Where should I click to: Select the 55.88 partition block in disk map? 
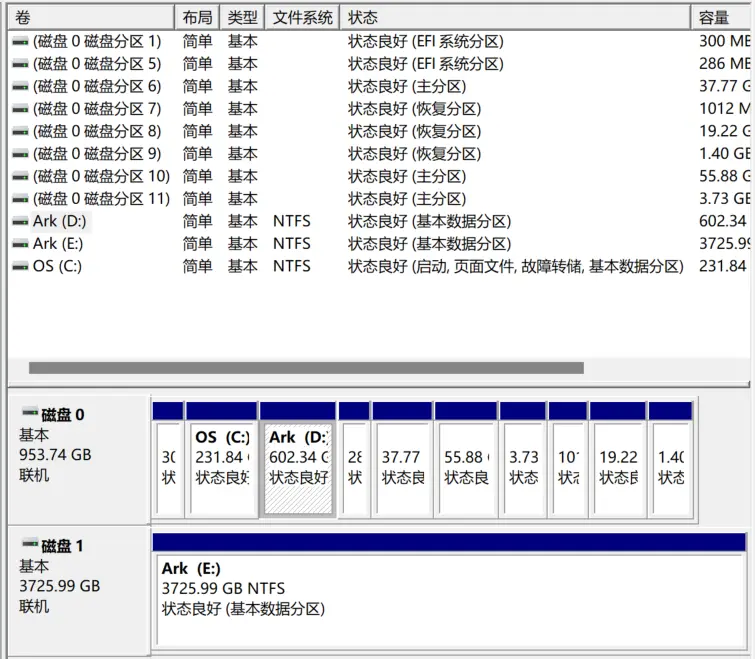click(x=466, y=459)
